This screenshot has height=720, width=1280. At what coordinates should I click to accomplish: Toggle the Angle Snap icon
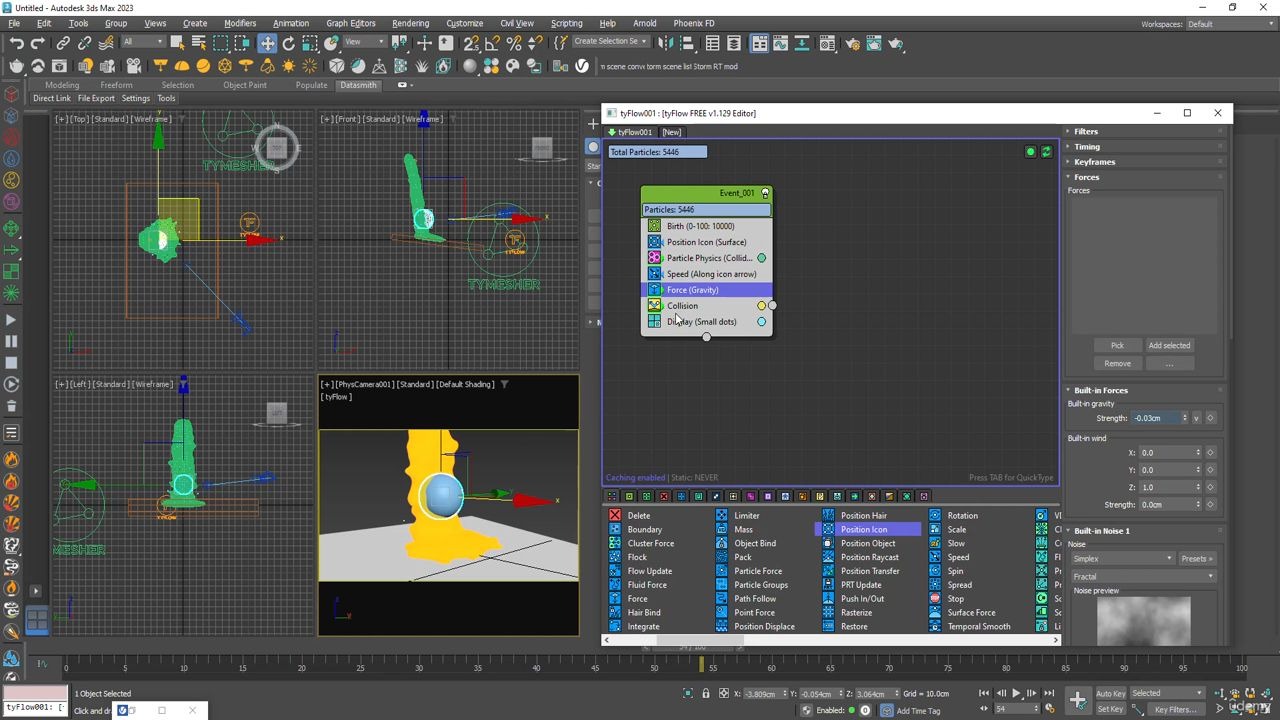pos(493,43)
